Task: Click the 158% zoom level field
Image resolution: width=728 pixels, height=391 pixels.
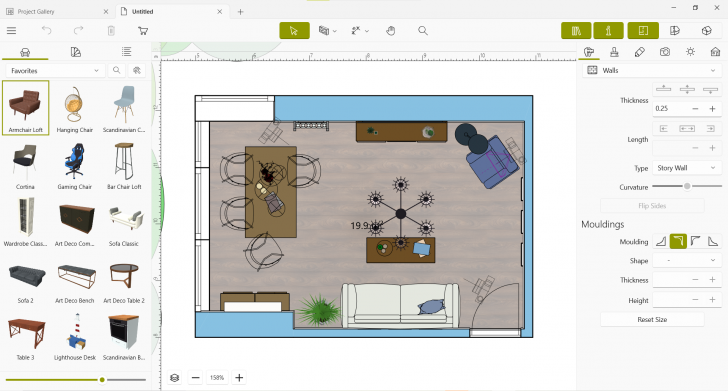Action: tap(217, 378)
